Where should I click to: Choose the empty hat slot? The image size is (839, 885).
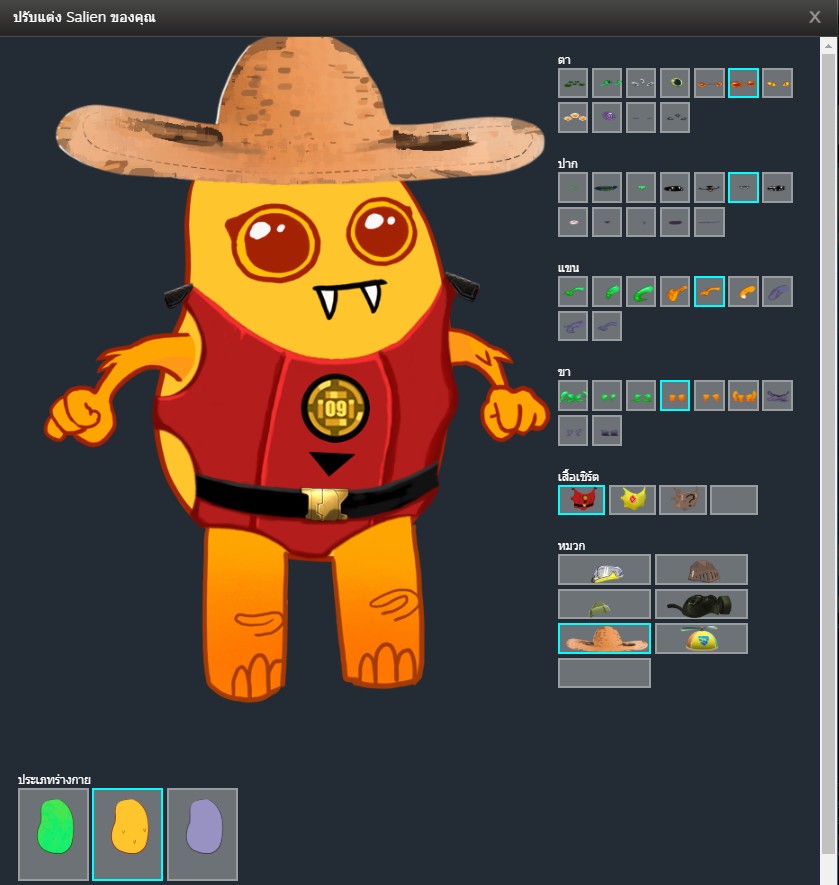(604, 673)
